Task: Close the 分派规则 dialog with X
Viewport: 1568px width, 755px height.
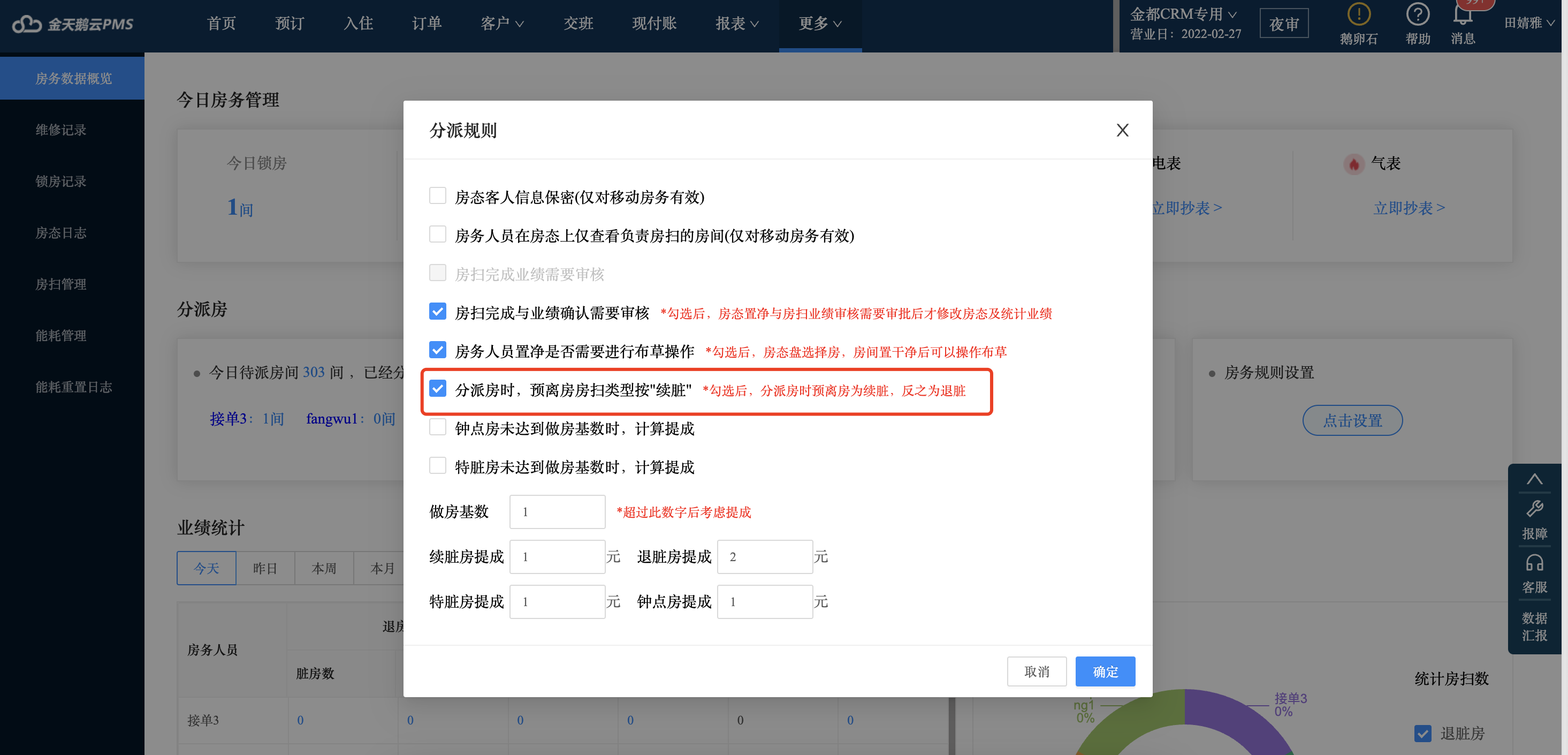Action: [1122, 130]
